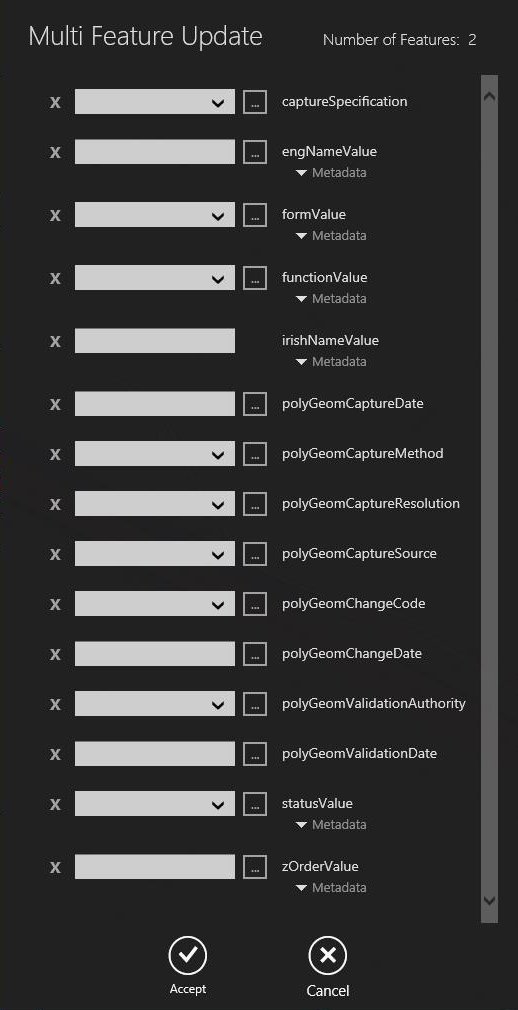Expand Metadata under engNameValue
This screenshot has height=1010, width=518.
(331, 173)
